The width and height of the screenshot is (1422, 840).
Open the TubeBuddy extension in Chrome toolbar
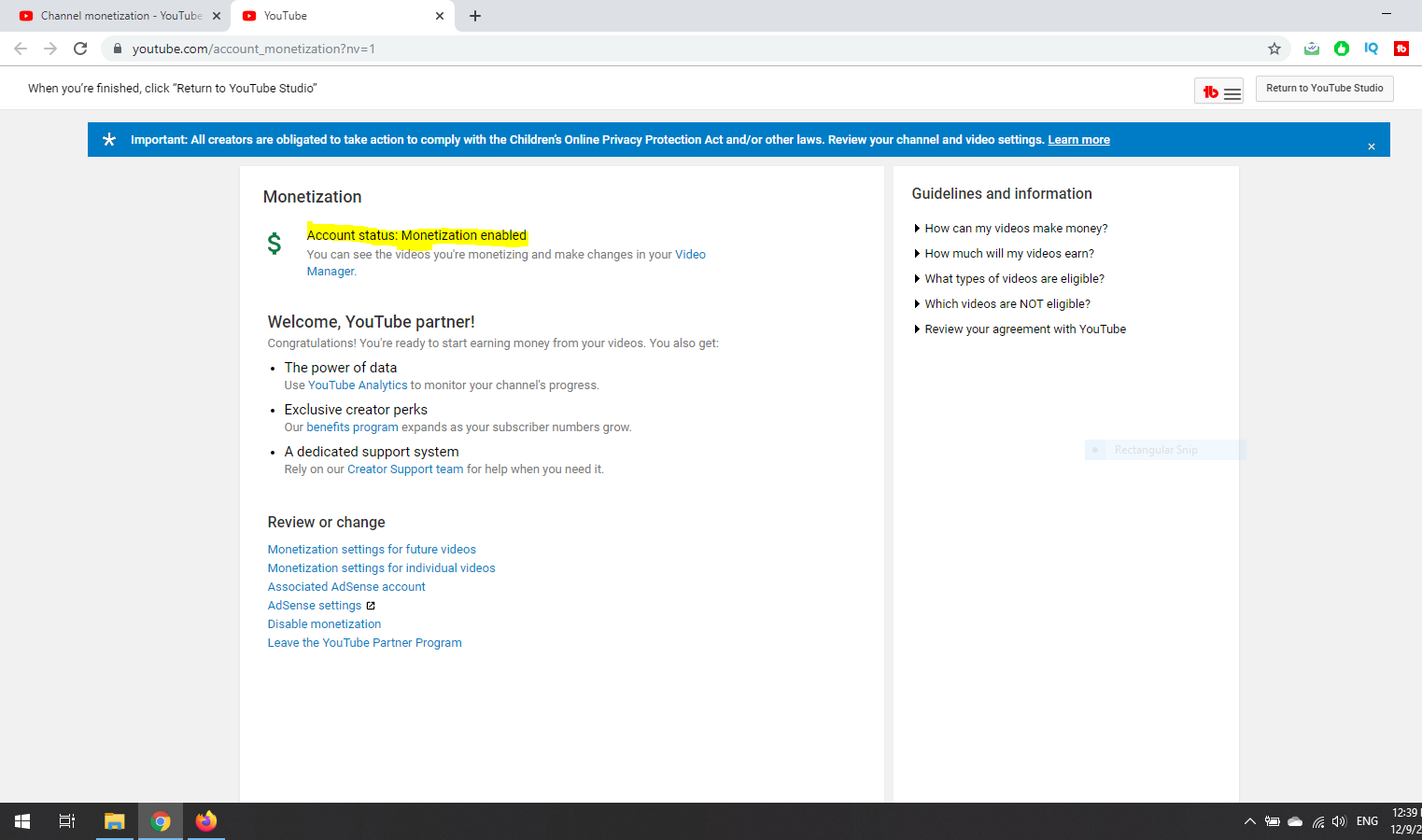coord(1401,49)
